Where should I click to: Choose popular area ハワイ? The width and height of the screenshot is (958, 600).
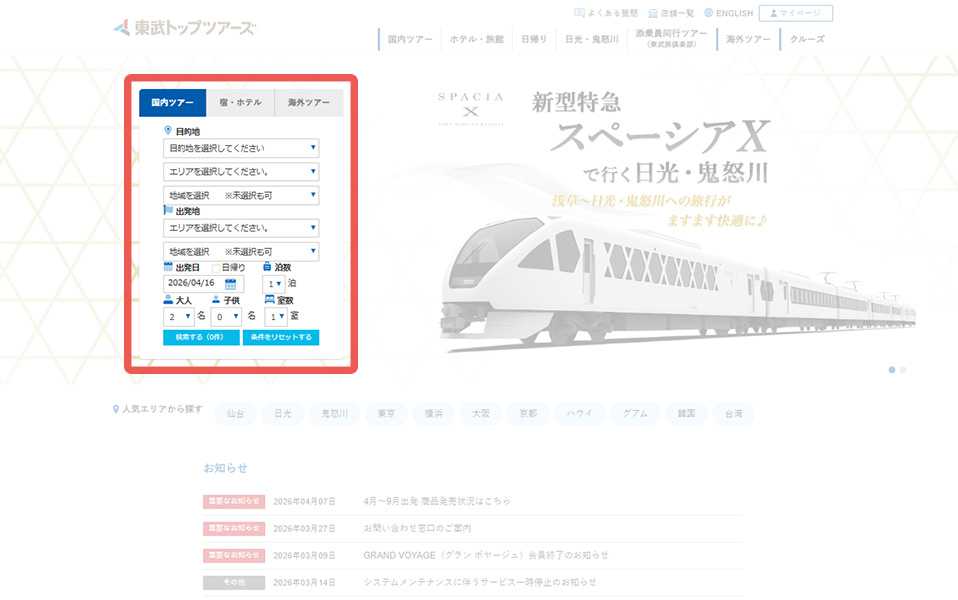click(580, 414)
